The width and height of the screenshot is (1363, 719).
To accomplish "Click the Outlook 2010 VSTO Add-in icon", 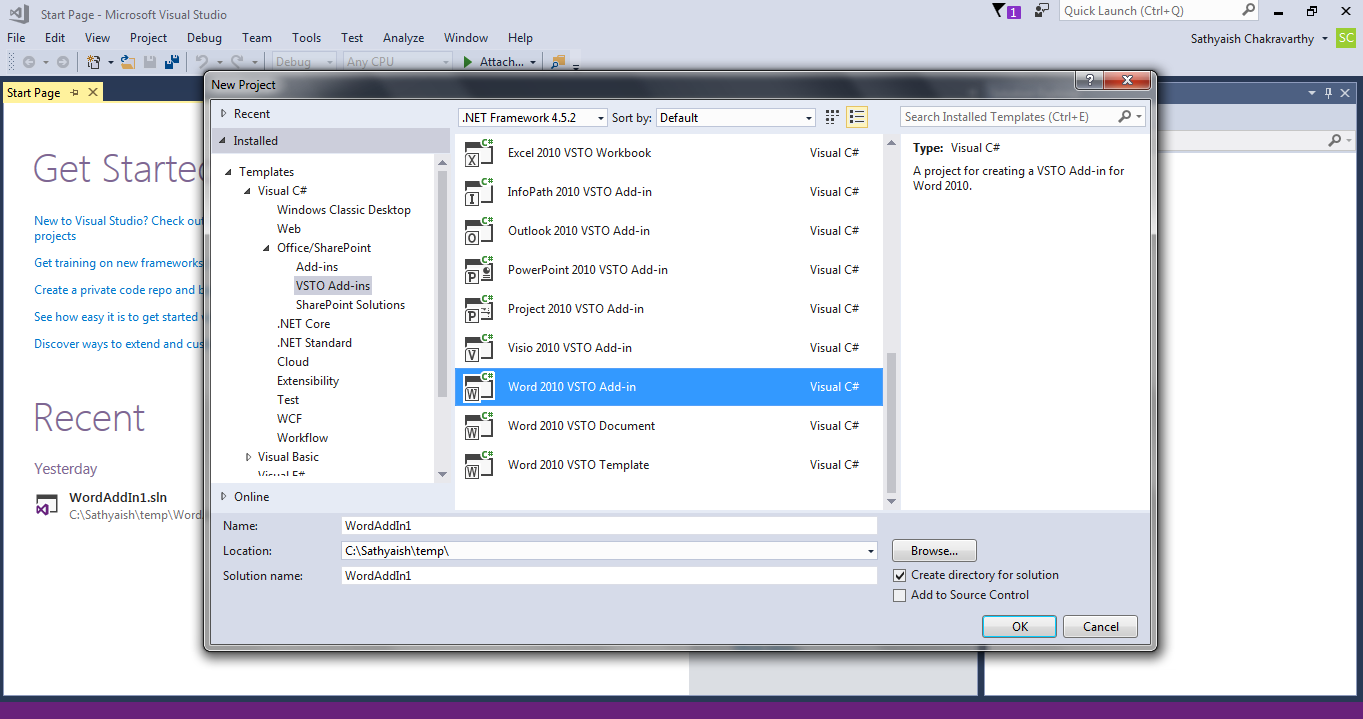I will tap(479, 231).
